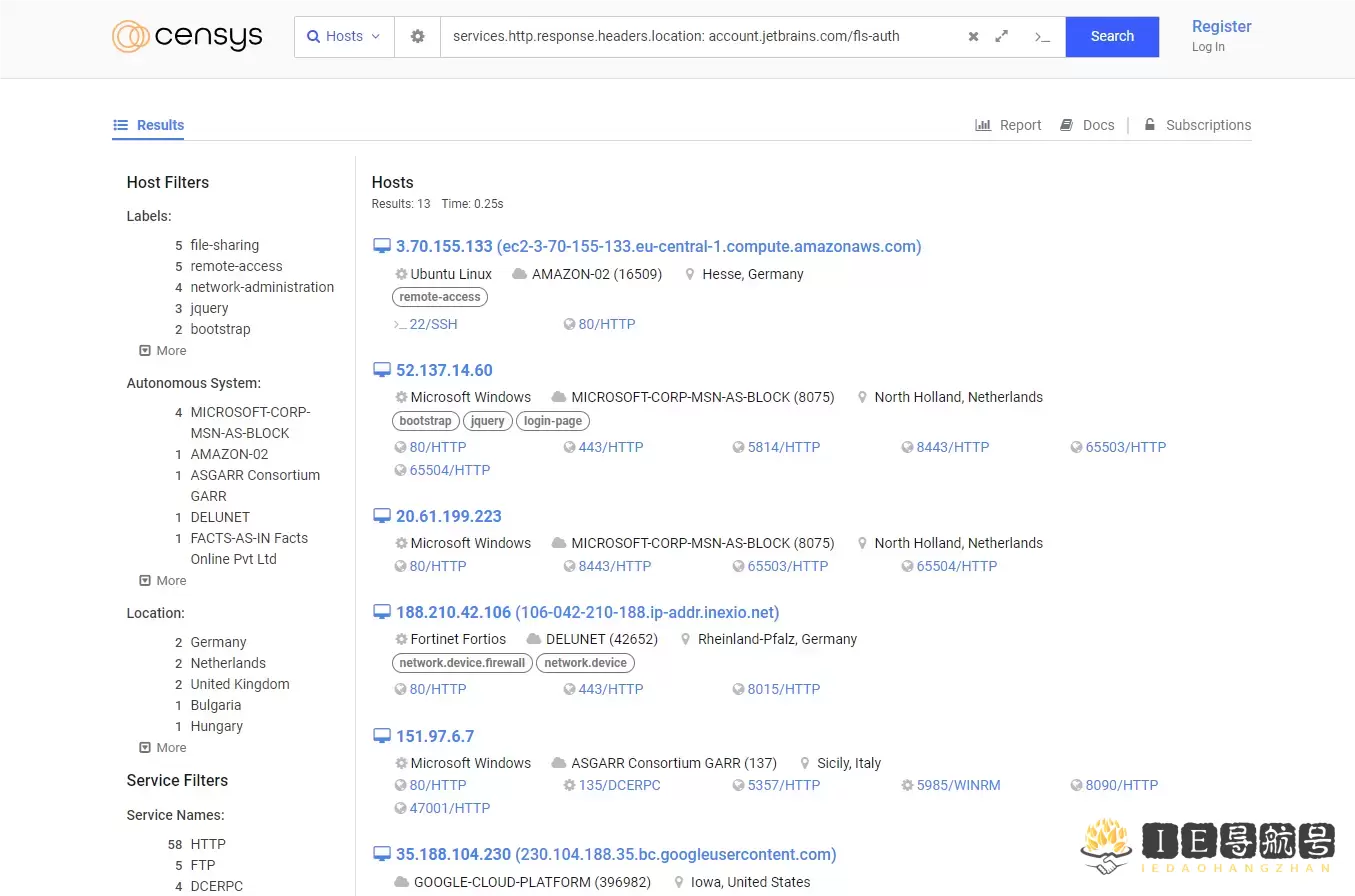Filter by FTP service name

[203, 865]
